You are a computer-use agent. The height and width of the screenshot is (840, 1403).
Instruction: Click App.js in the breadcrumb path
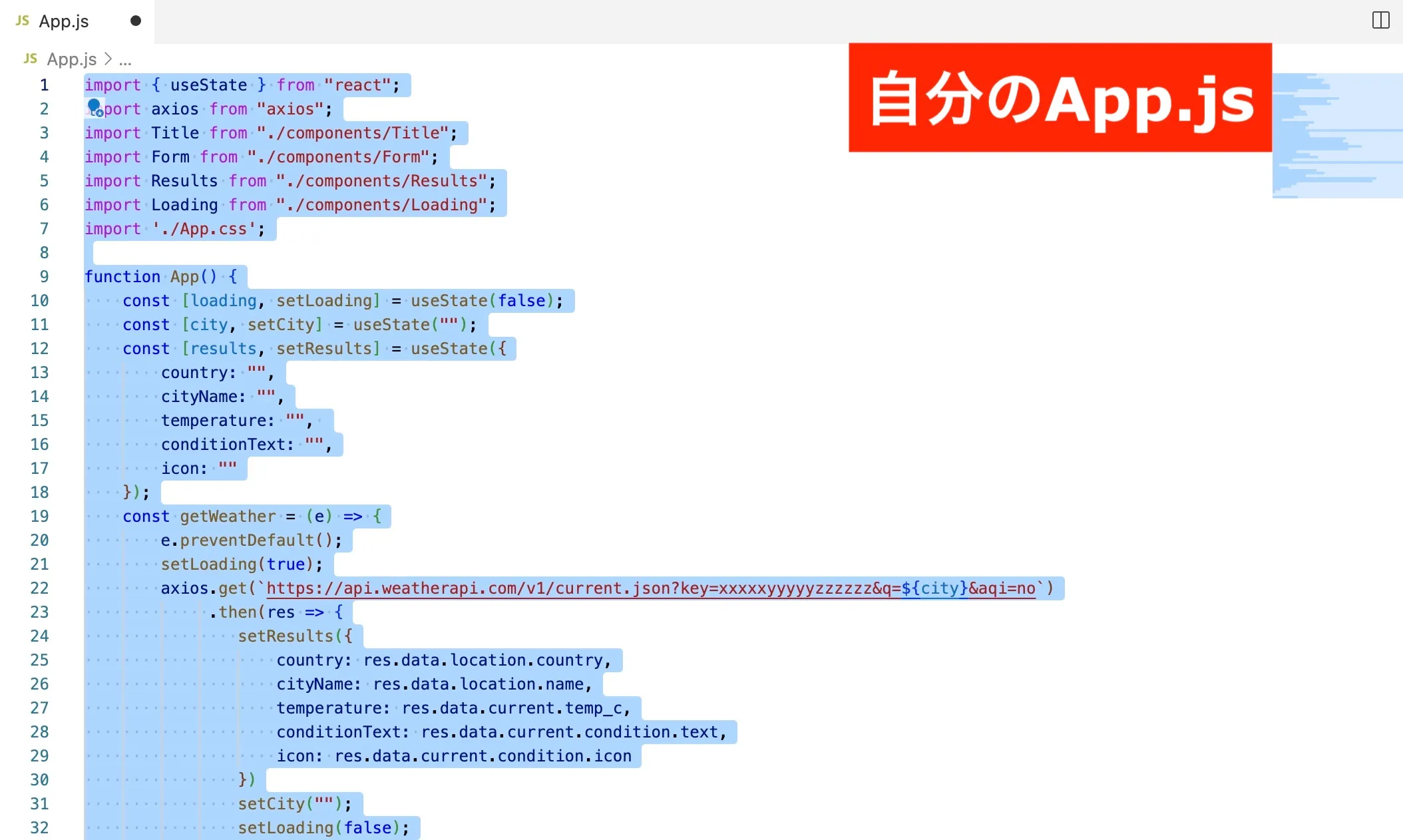pos(71,59)
